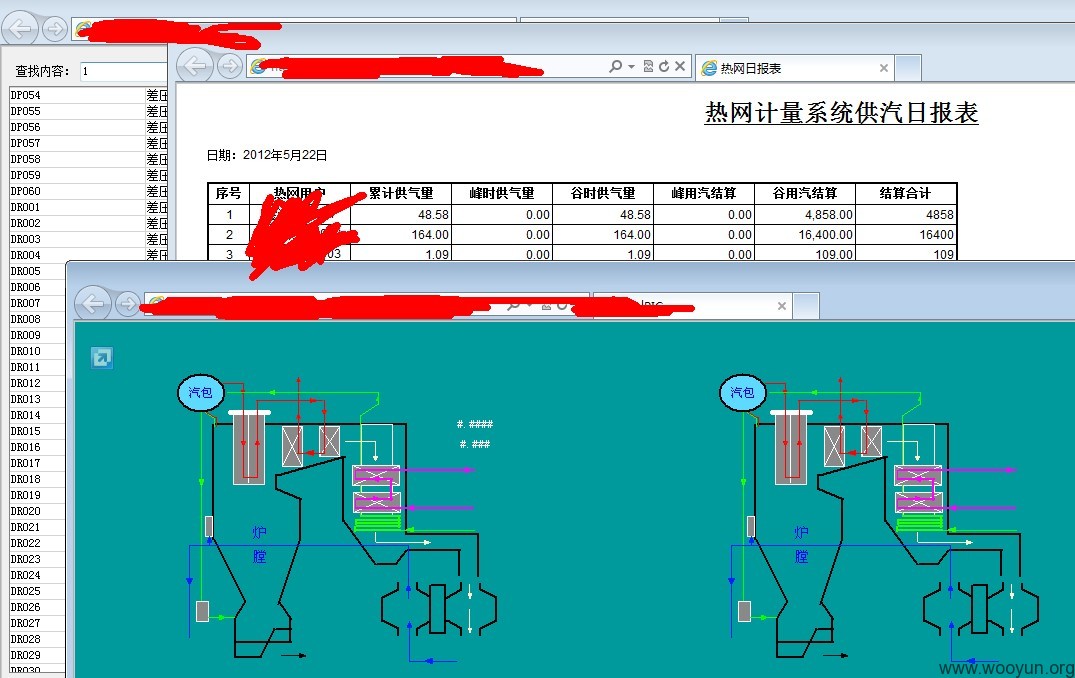The height and width of the screenshot is (678, 1075).
Task: Select DR001 row in the list
Action: click(88, 207)
